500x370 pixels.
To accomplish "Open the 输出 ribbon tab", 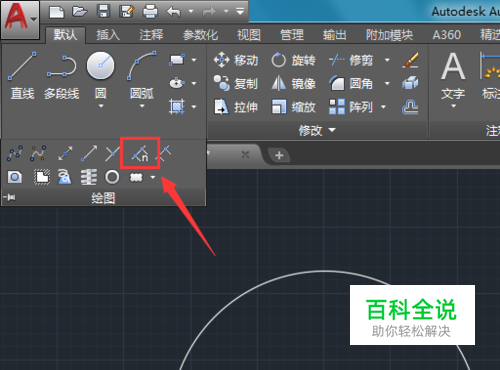I will coord(335,35).
